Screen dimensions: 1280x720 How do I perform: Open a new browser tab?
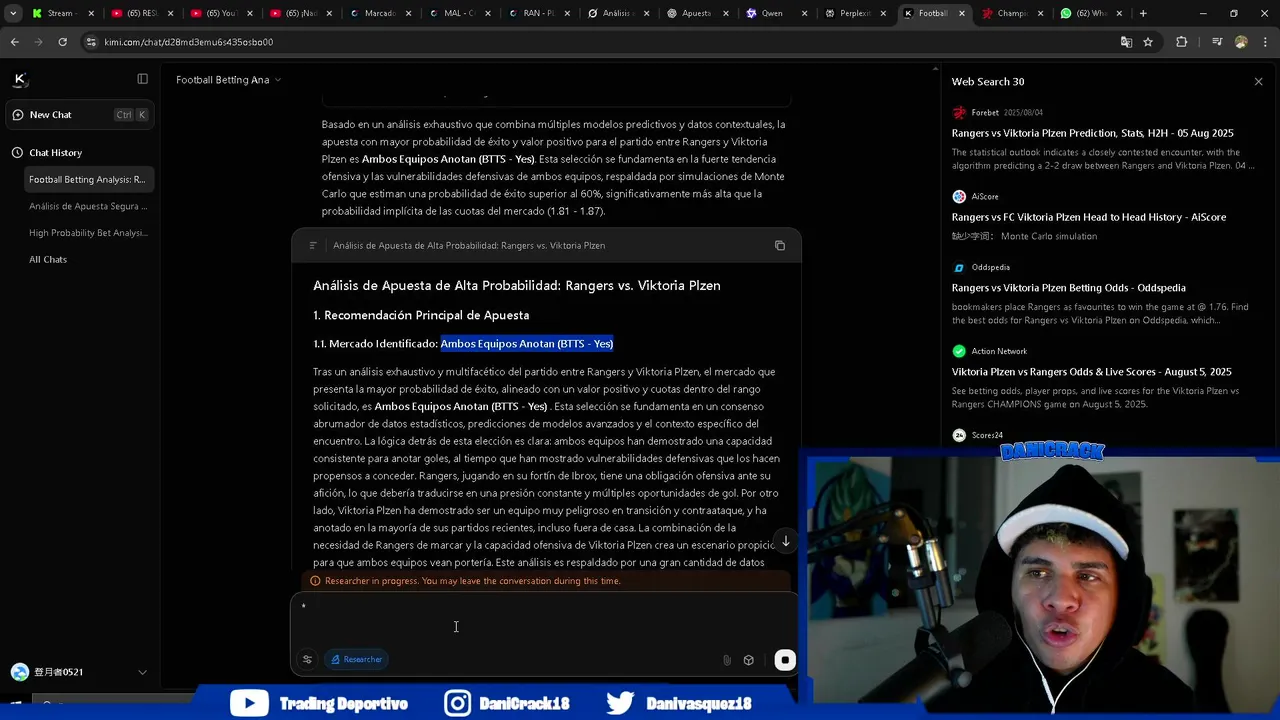1143,13
